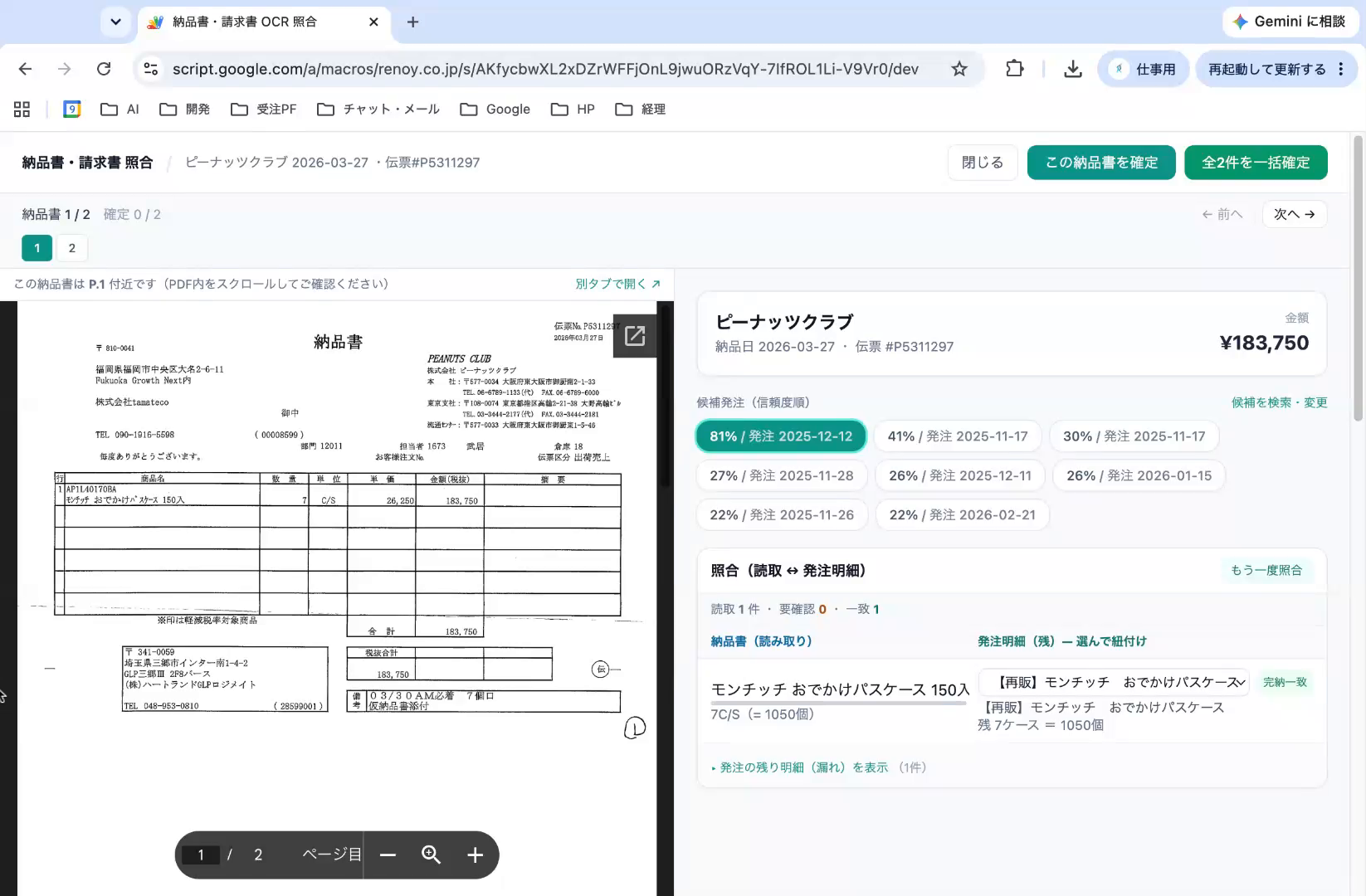This screenshot has height=896, width=1366.
Task: Select delivery slip tab 1
Action: [x=37, y=248]
